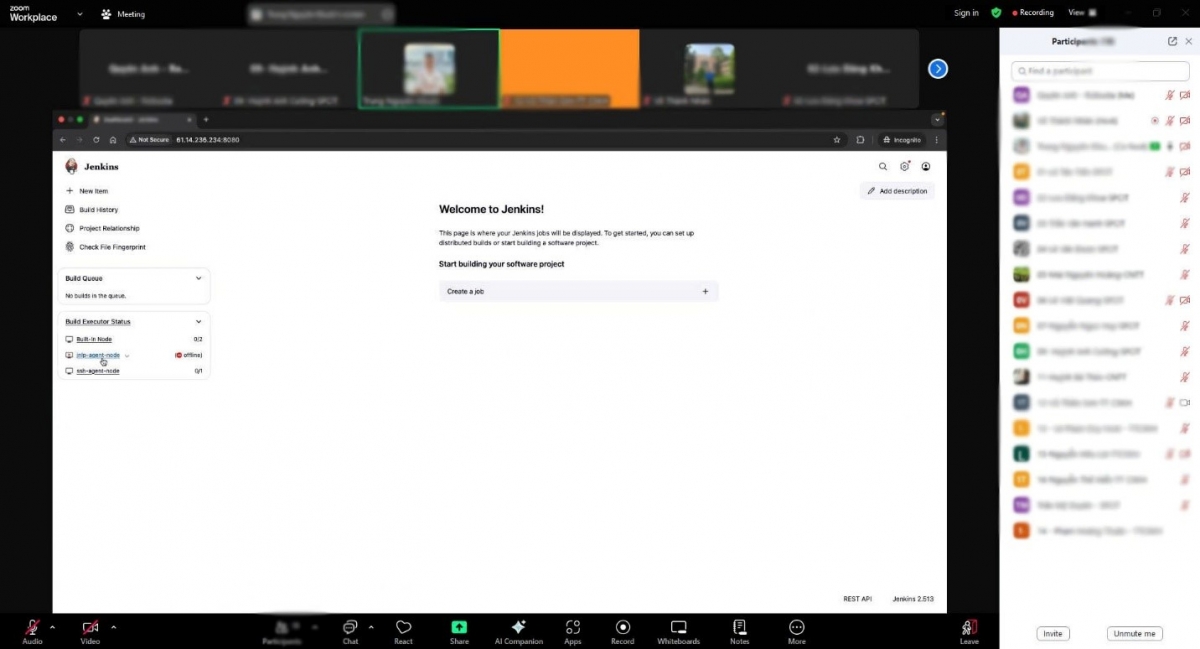The height and width of the screenshot is (649, 1200).
Task: Open the Meeting tab in Zoom header
Action: point(123,14)
